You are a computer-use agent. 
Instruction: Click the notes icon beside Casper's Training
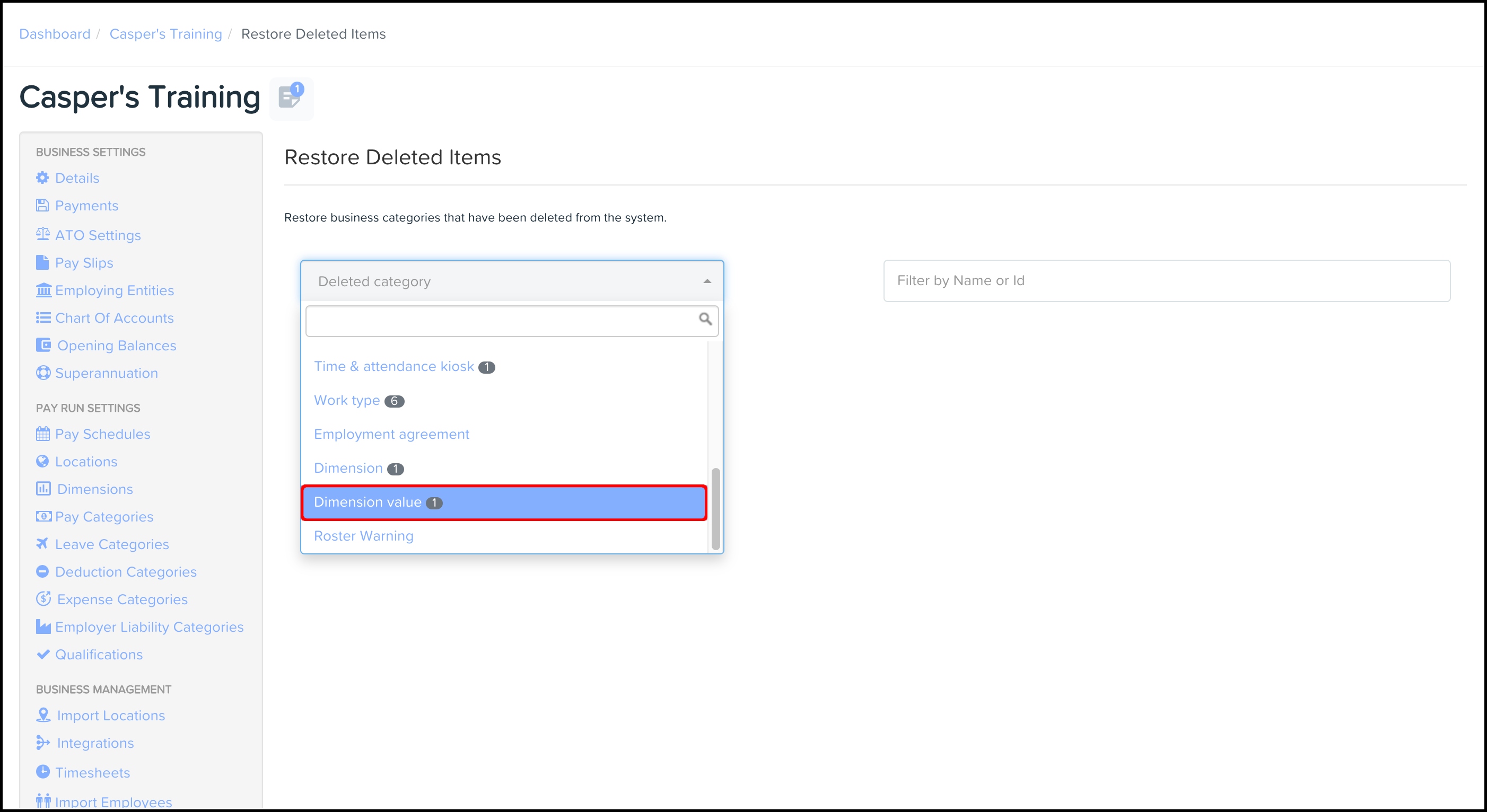pos(291,98)
